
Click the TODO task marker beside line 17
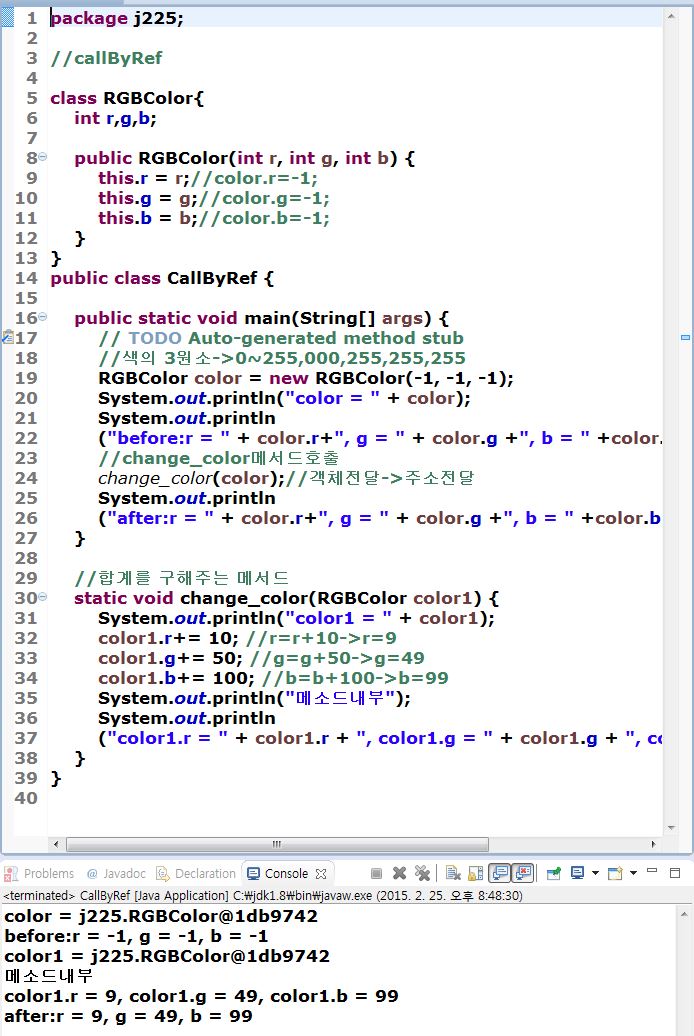pos(7,337)
